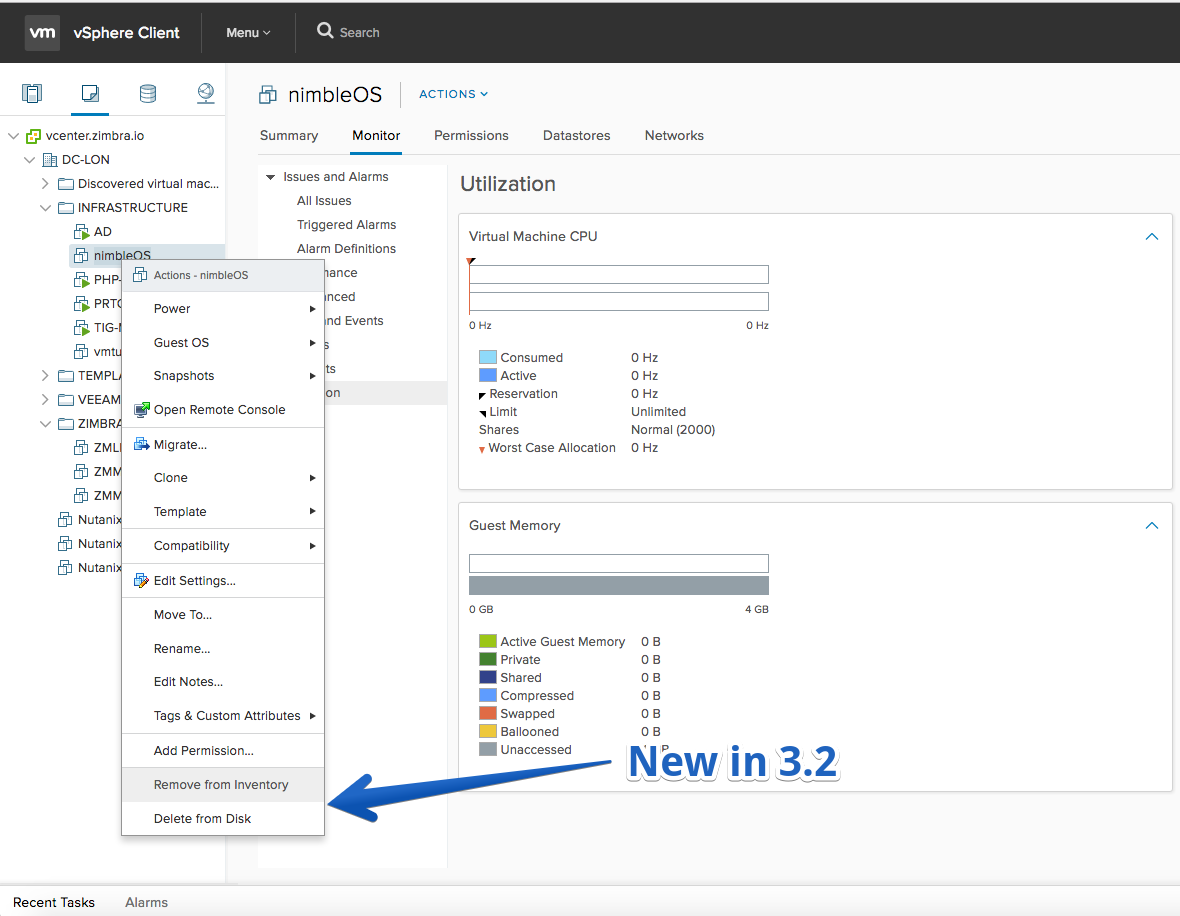
Task: Click the INFRASTRUCTURE folder icon
Action: [x=66, y=208]
